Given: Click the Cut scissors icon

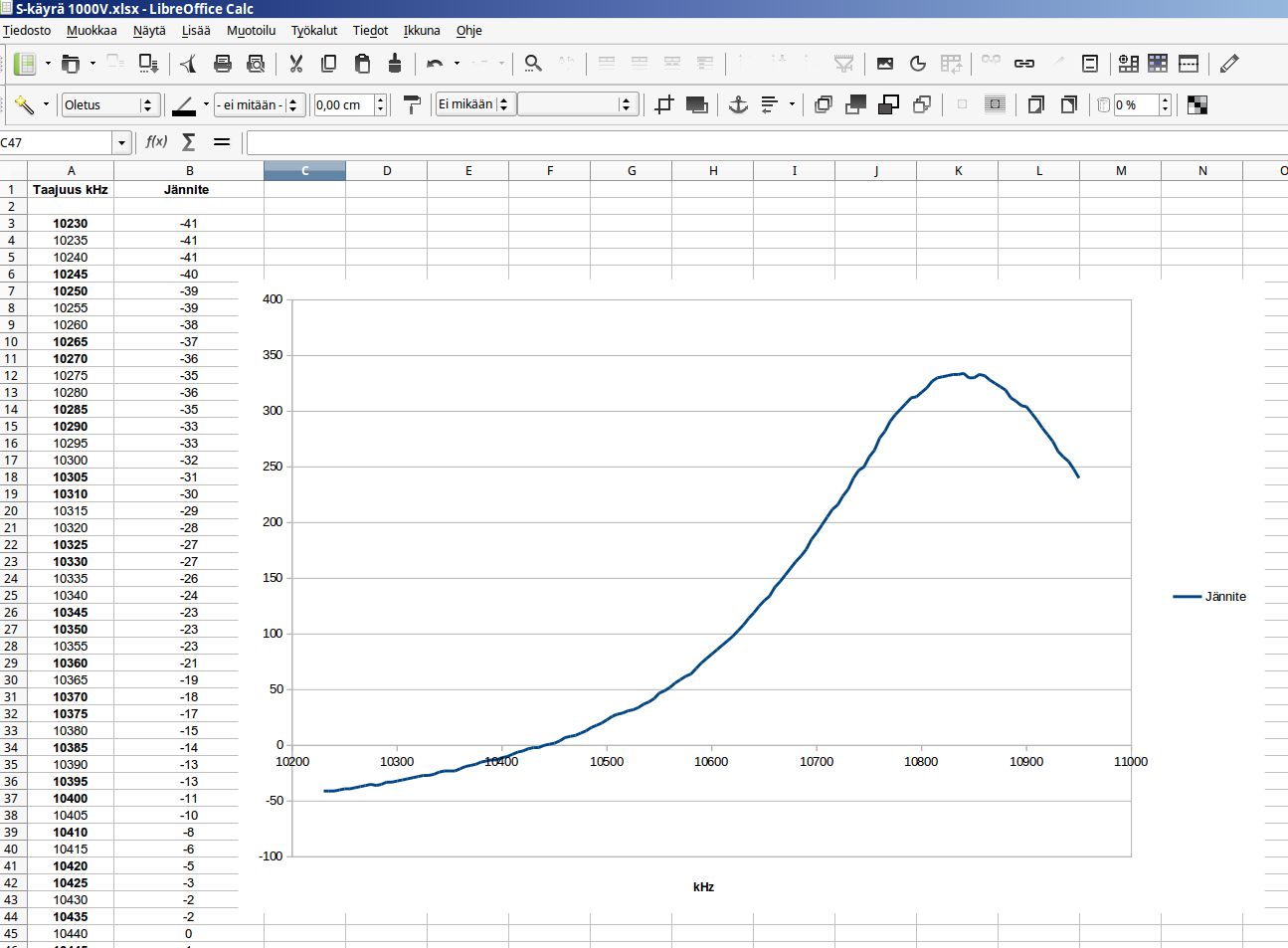Looking at the screenshot, I should (295, 64).
